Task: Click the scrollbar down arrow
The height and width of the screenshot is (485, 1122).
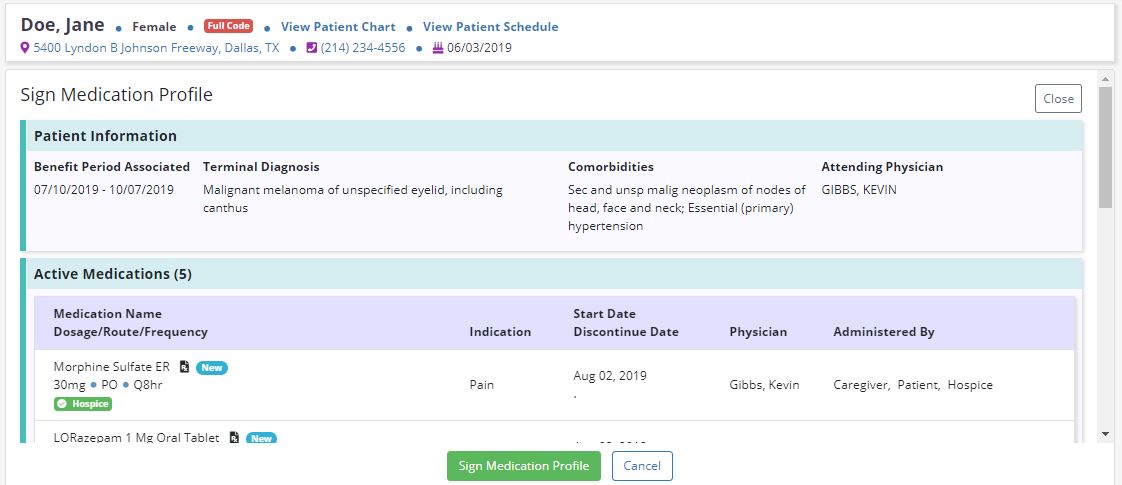Action: 1105,433
